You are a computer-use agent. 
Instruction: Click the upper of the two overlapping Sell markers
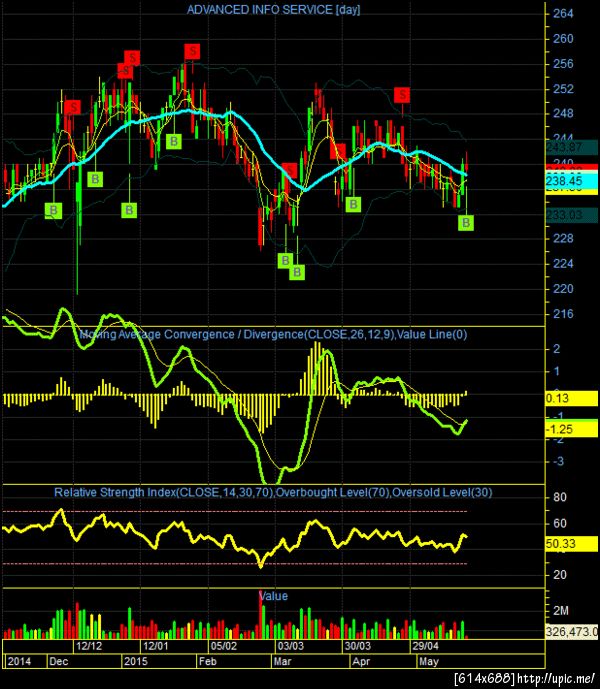pos(132,58)
